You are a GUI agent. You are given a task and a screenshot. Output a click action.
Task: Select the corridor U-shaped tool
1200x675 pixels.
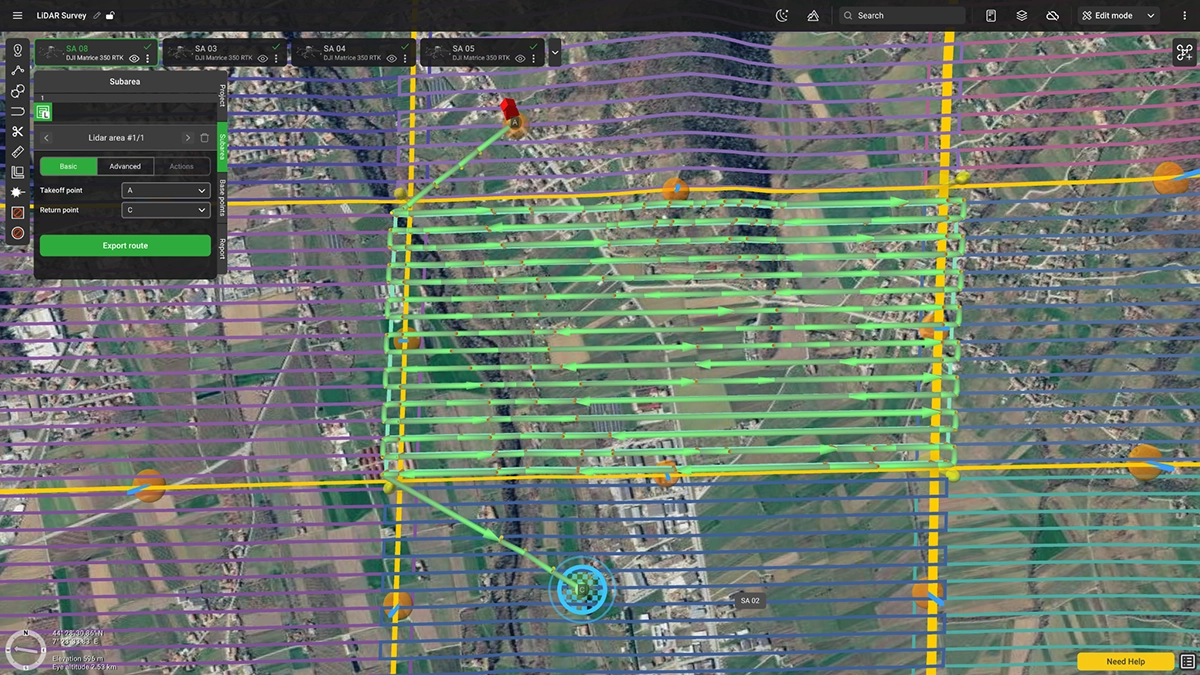tap(17, 111)
